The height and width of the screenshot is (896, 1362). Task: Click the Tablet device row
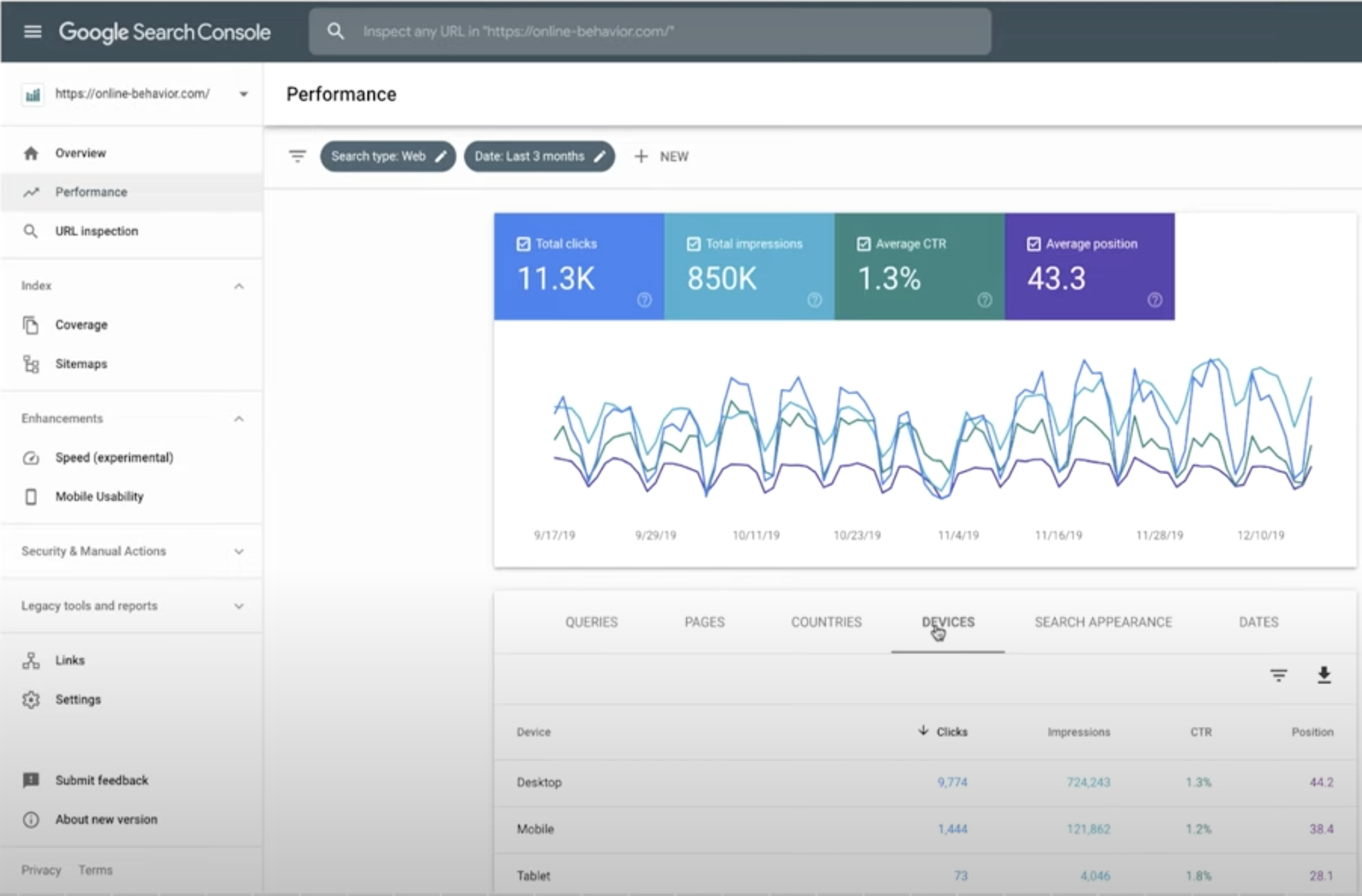(925, 876)
